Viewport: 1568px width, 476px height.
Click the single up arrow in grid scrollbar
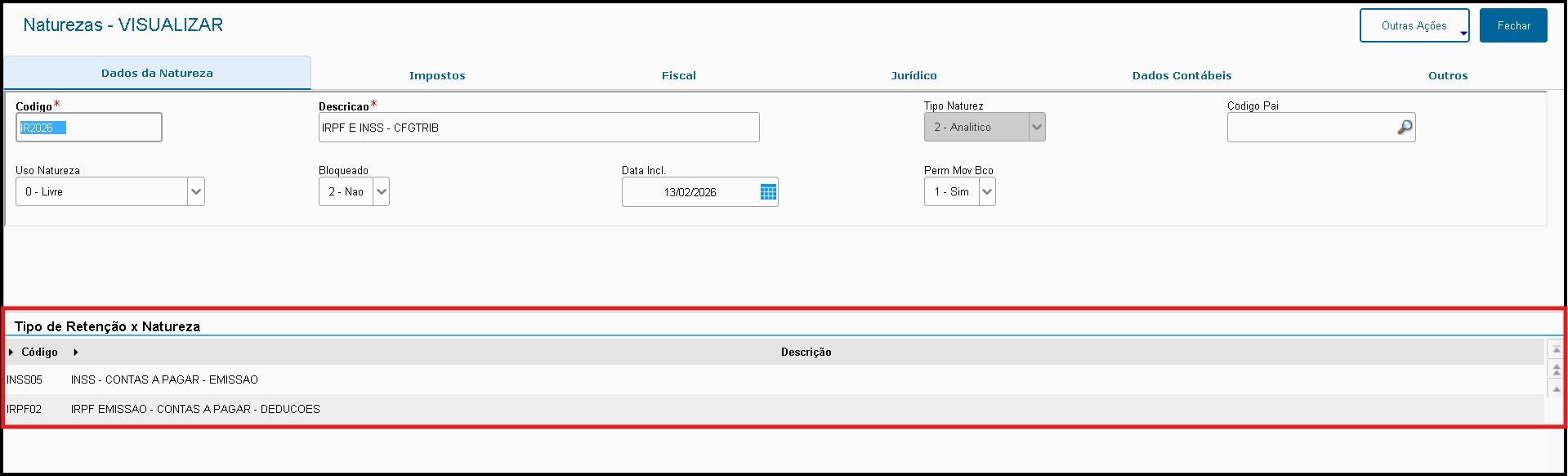(x=1556, y=389)
